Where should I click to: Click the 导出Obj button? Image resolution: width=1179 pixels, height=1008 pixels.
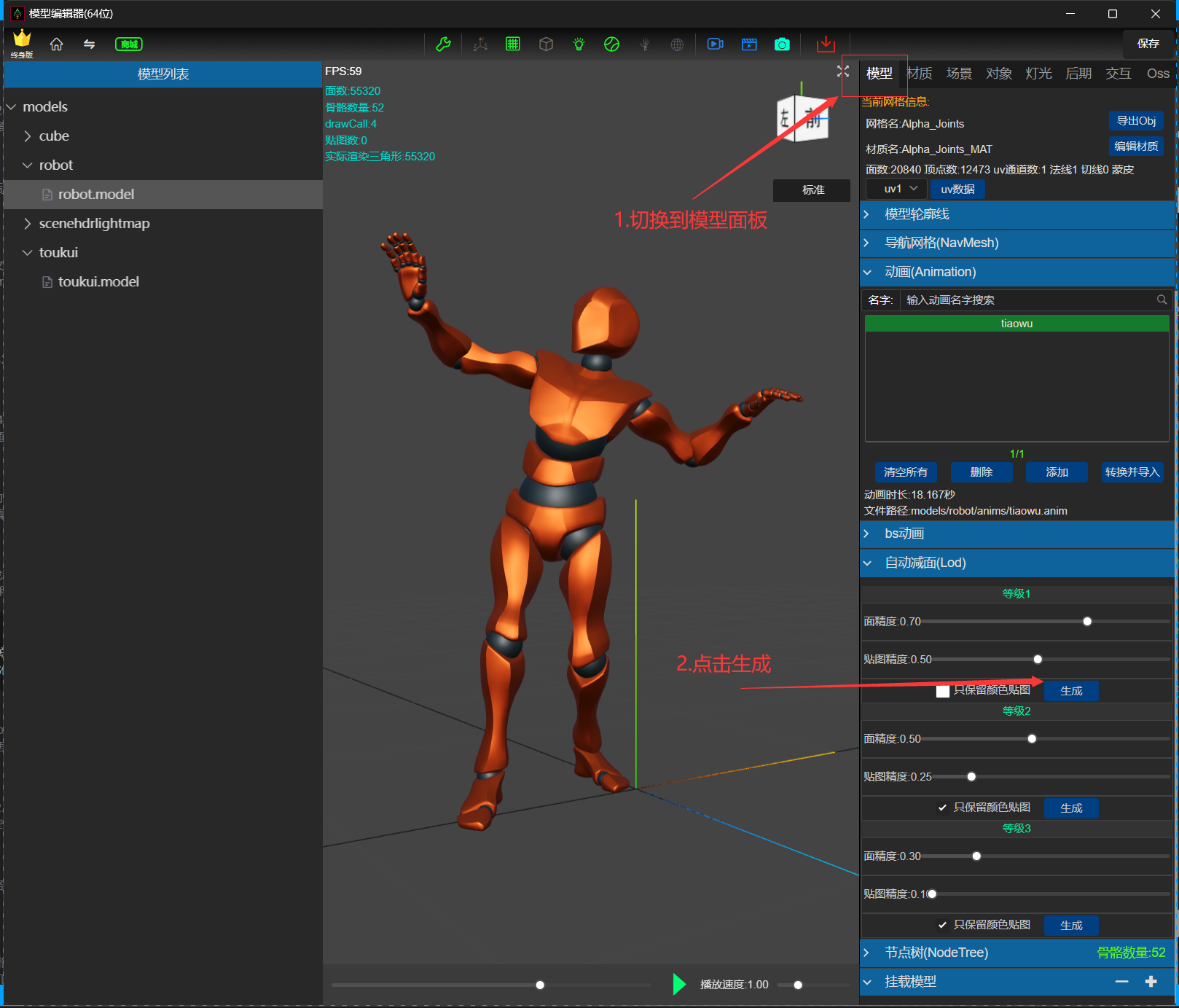[1136, 121]
